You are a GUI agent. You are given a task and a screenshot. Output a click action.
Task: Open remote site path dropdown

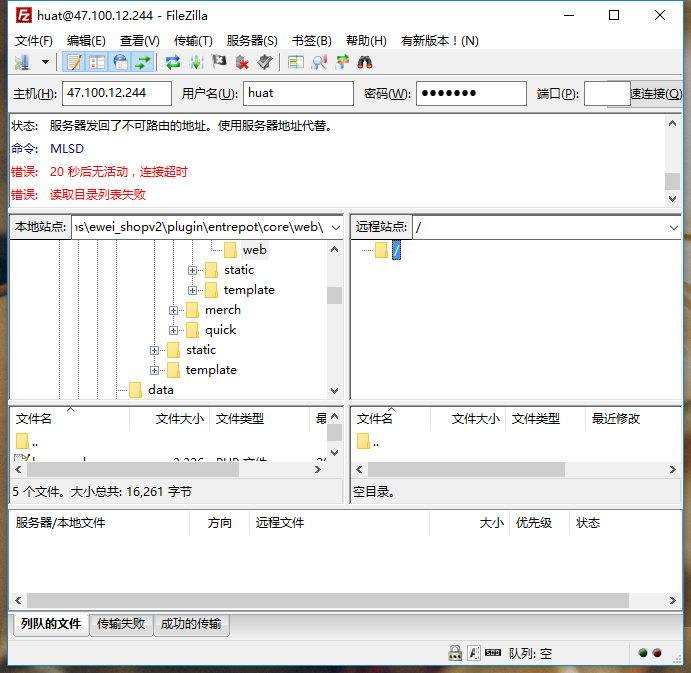coord(673,227)
